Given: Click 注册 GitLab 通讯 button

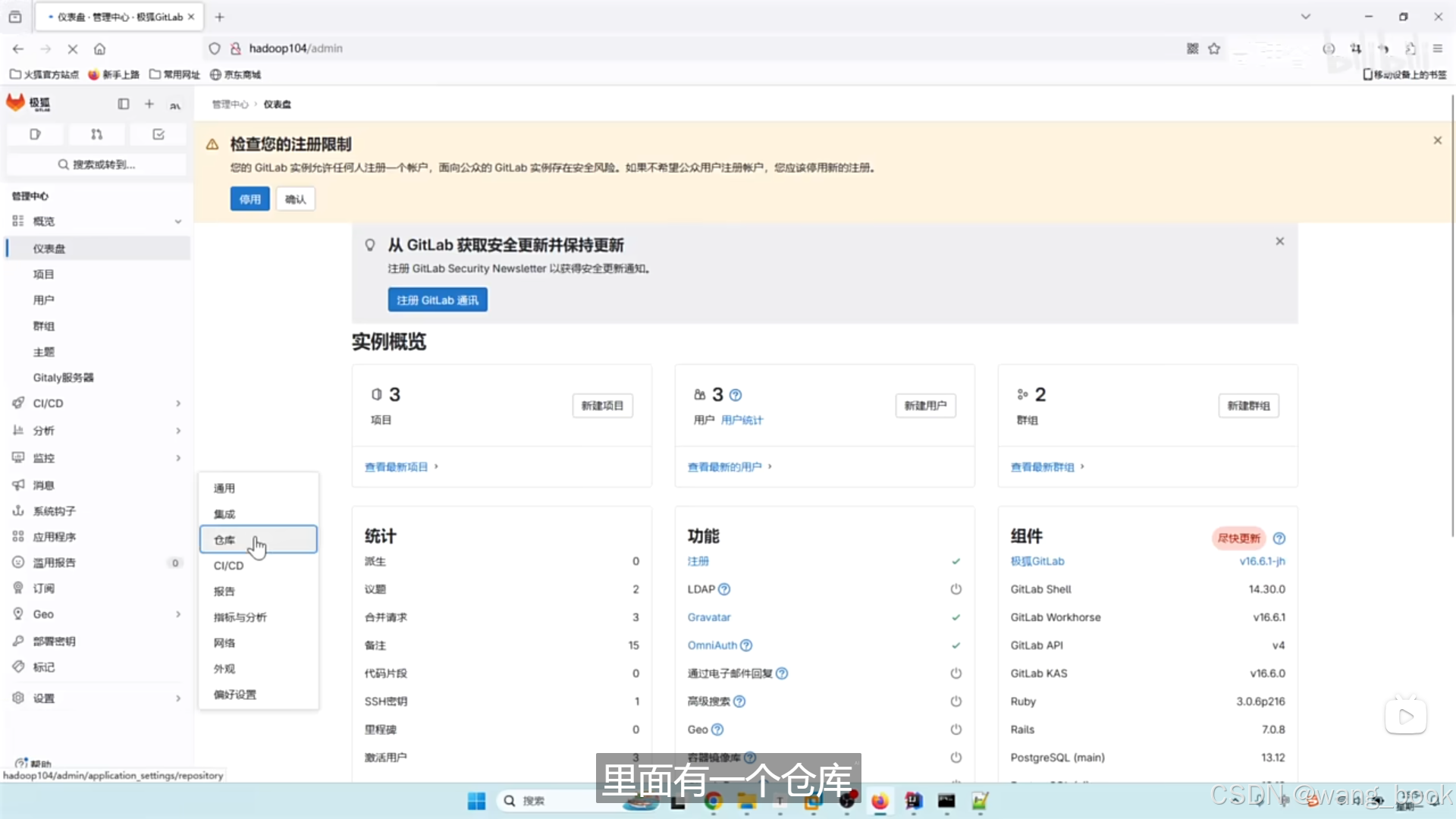Looking at the screenshot, I should pos(438,300).
